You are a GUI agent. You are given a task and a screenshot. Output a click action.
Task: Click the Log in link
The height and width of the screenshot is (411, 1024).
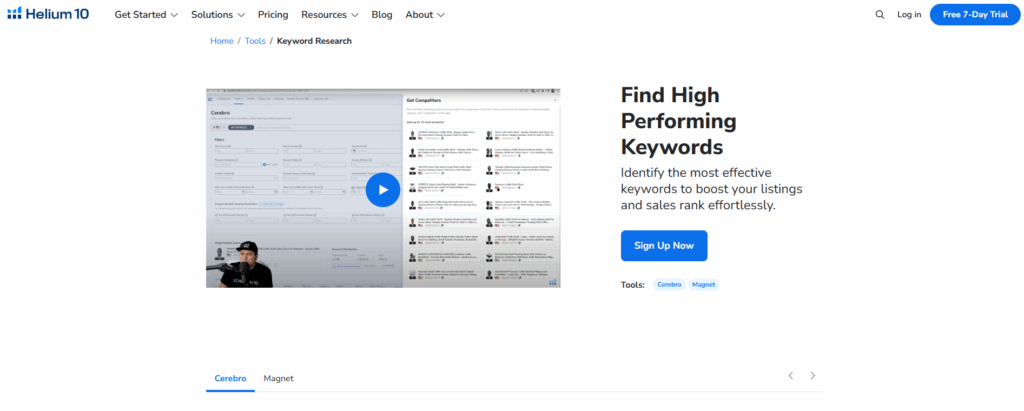909,14
